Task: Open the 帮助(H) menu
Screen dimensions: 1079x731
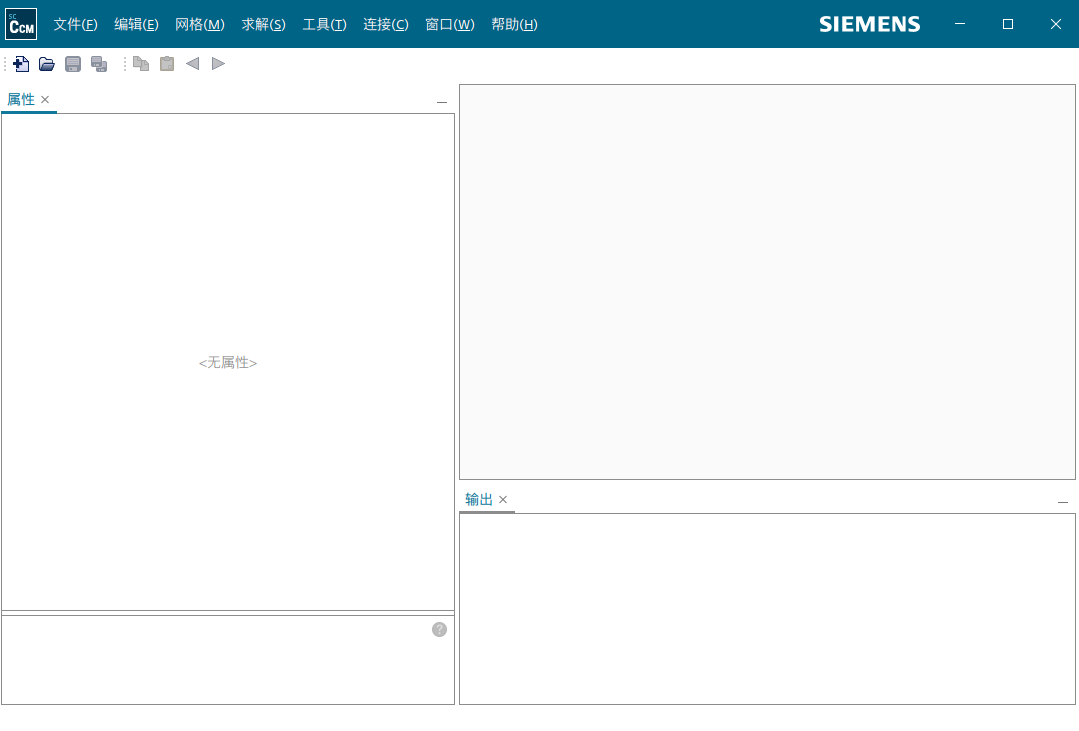Action: [514, 24]
